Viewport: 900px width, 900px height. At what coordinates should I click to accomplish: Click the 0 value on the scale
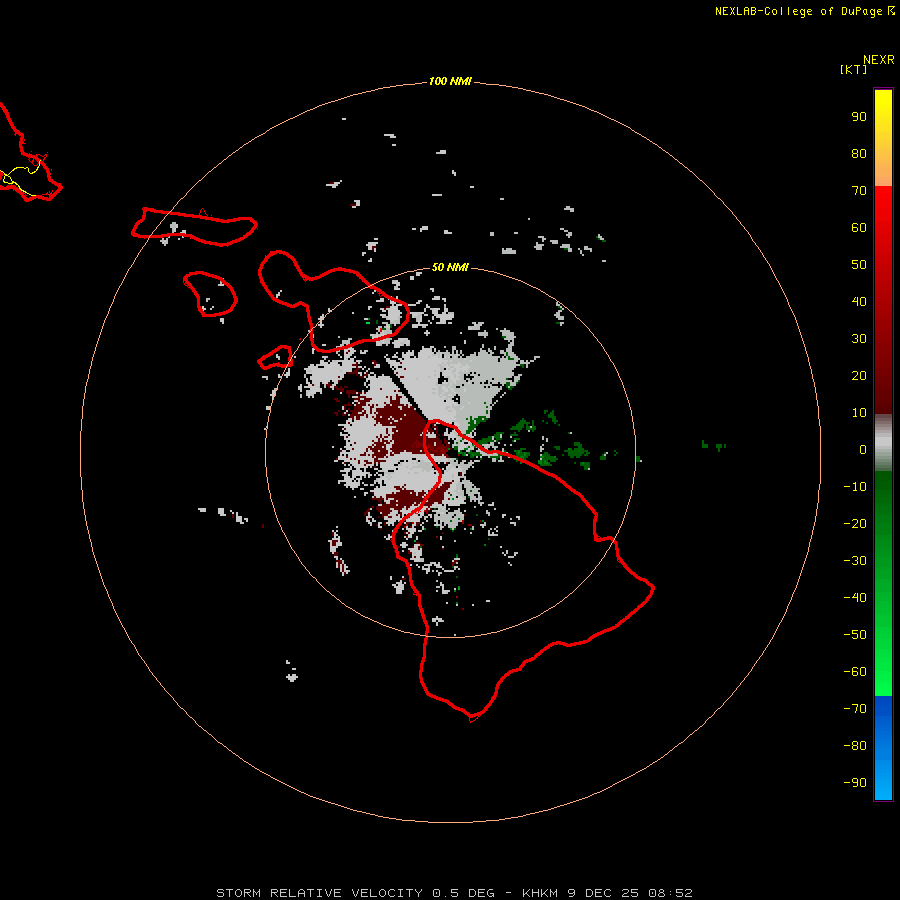[863, 449]
